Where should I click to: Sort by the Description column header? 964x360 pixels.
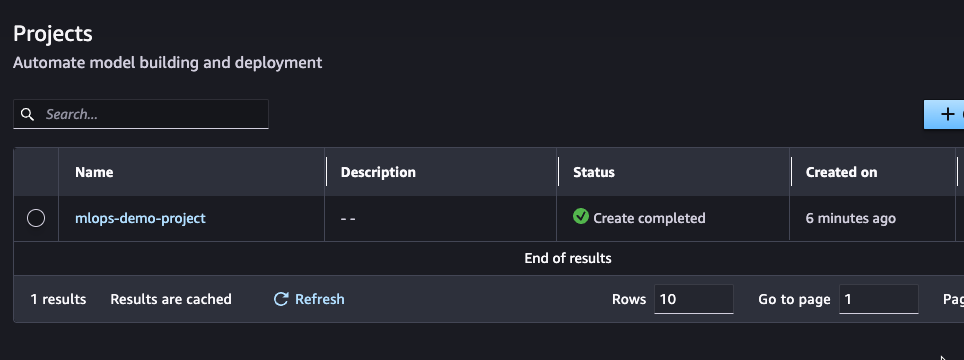378,172
